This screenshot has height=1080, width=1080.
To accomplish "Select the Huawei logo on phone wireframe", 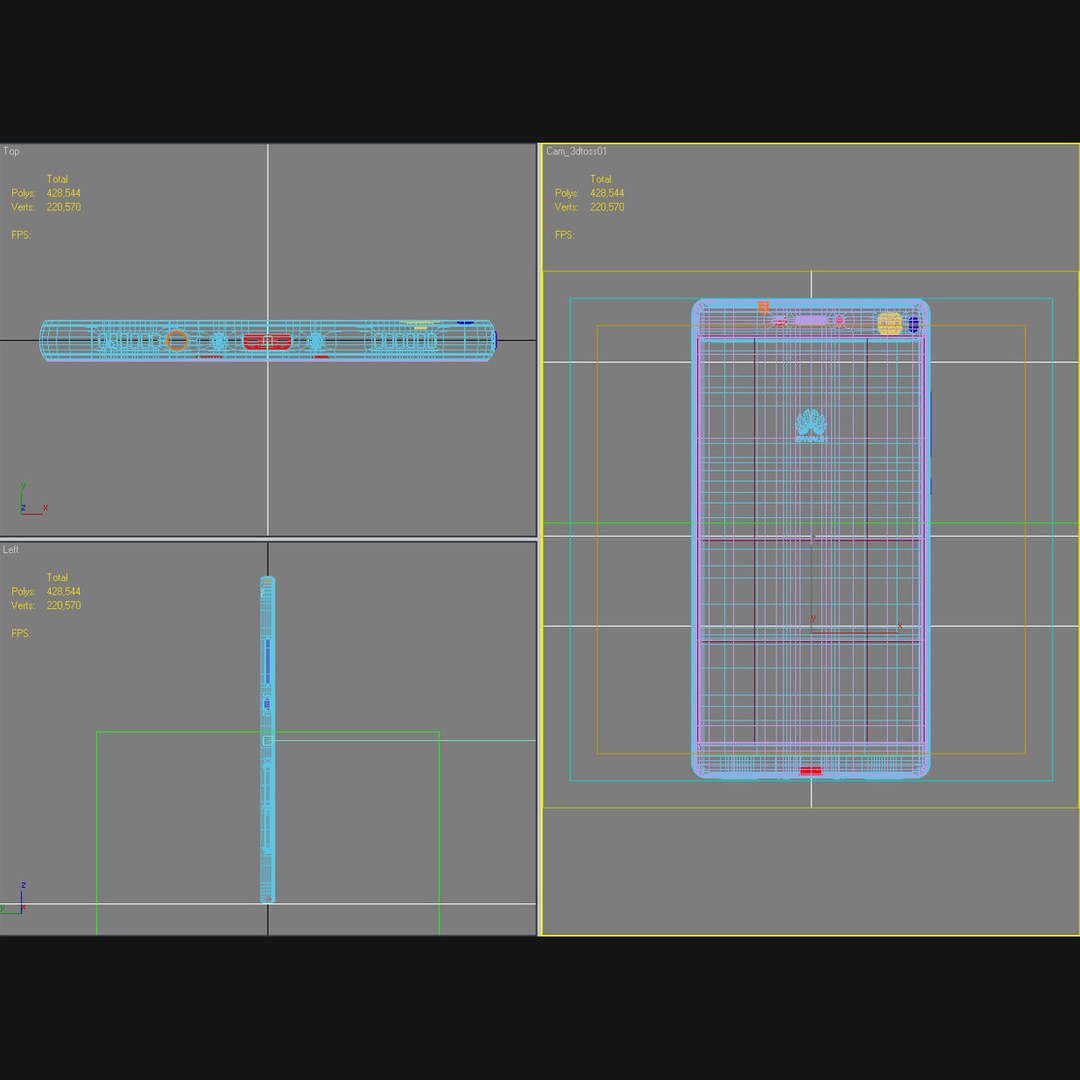I will click(811, 425).
